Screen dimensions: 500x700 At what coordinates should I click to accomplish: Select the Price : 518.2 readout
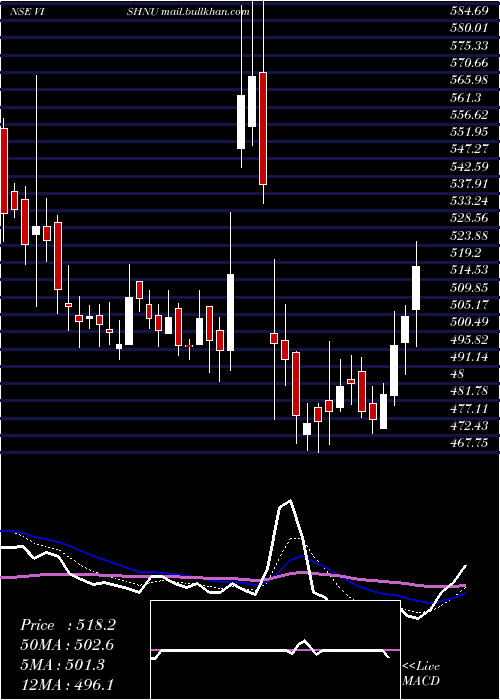click(x=68, y=625)
